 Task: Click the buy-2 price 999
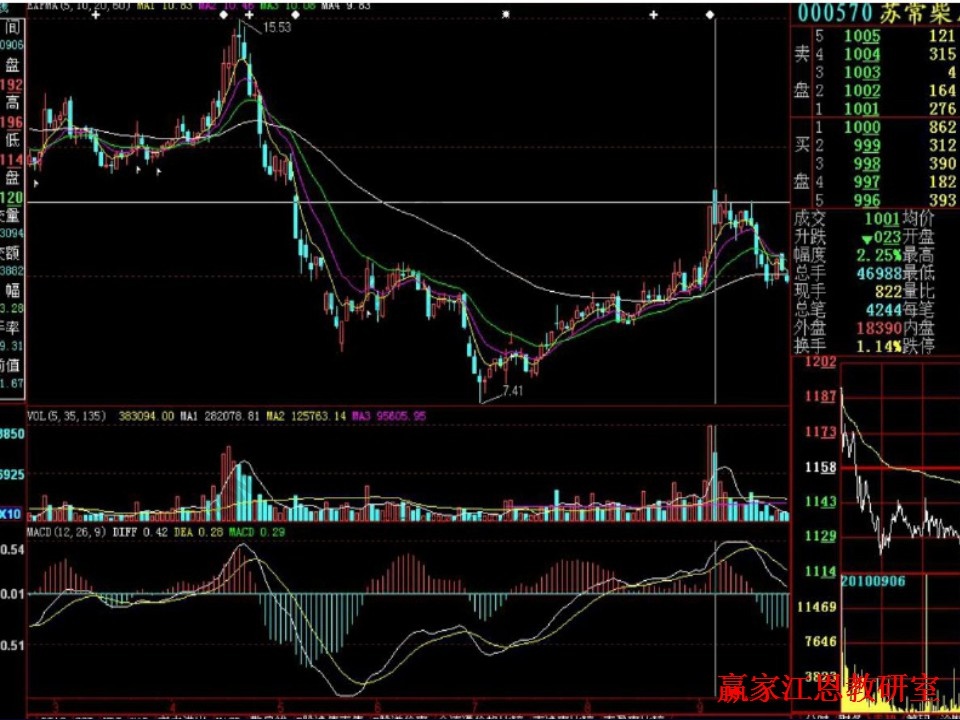pos(868,145)
